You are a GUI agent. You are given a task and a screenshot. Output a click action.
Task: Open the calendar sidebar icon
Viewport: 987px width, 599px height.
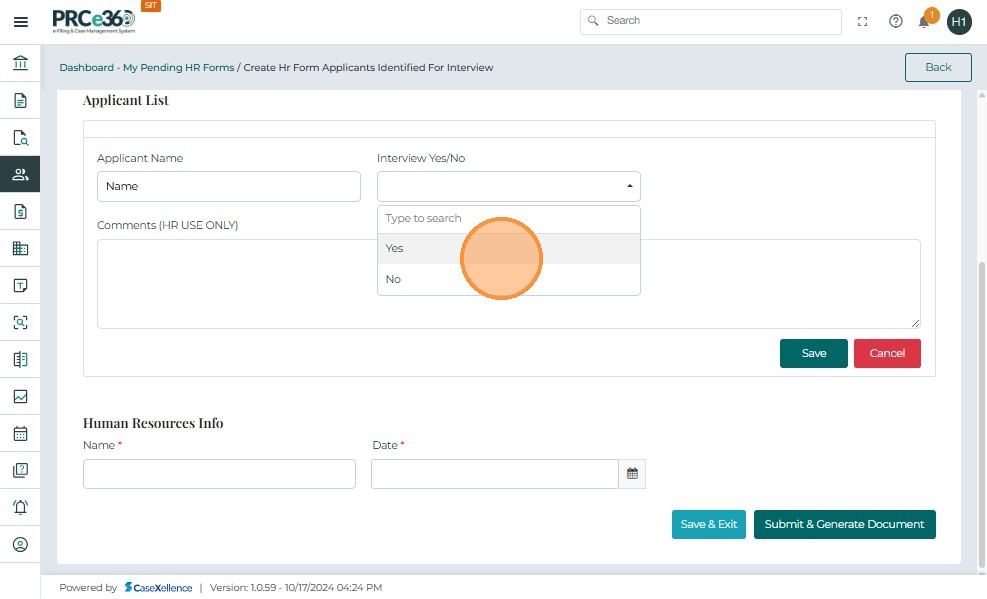(20, 434)
